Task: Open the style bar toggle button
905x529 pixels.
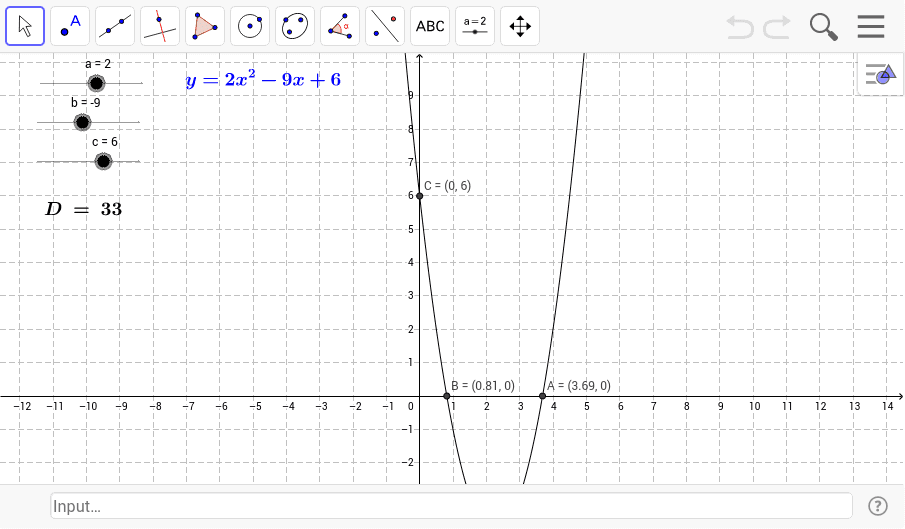Action: pyautogui.click(x=881, y=74)
